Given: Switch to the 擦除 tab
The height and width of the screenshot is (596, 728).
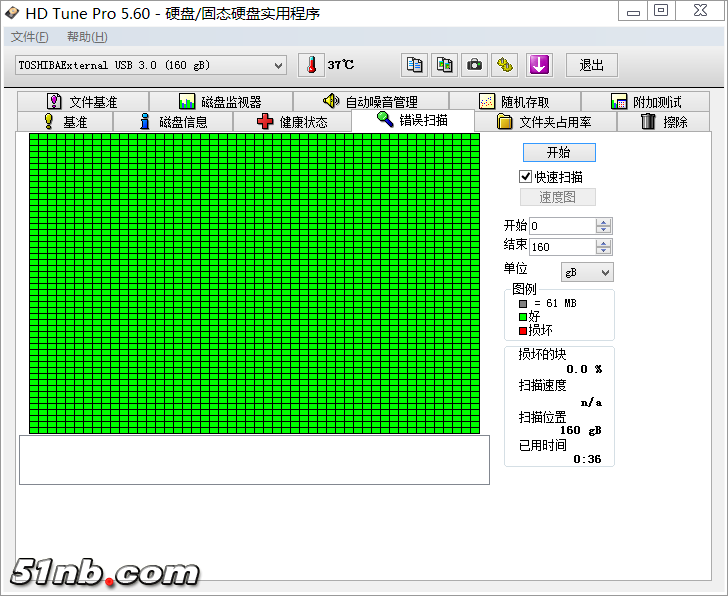Looking at the screenshot, I should tap(663, 122).
